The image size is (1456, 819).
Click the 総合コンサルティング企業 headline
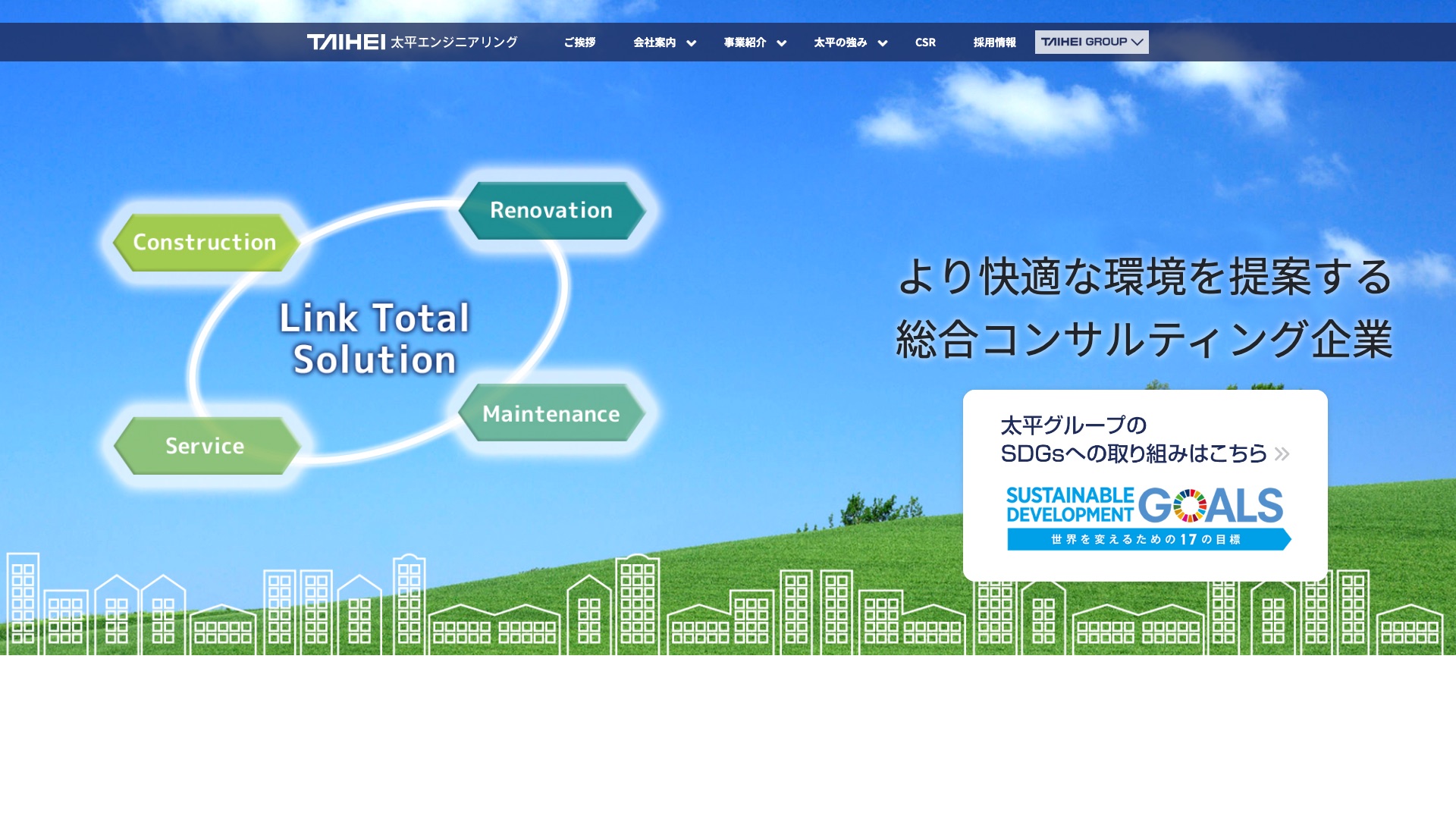pyautogui.click(x=1144, y=339)
